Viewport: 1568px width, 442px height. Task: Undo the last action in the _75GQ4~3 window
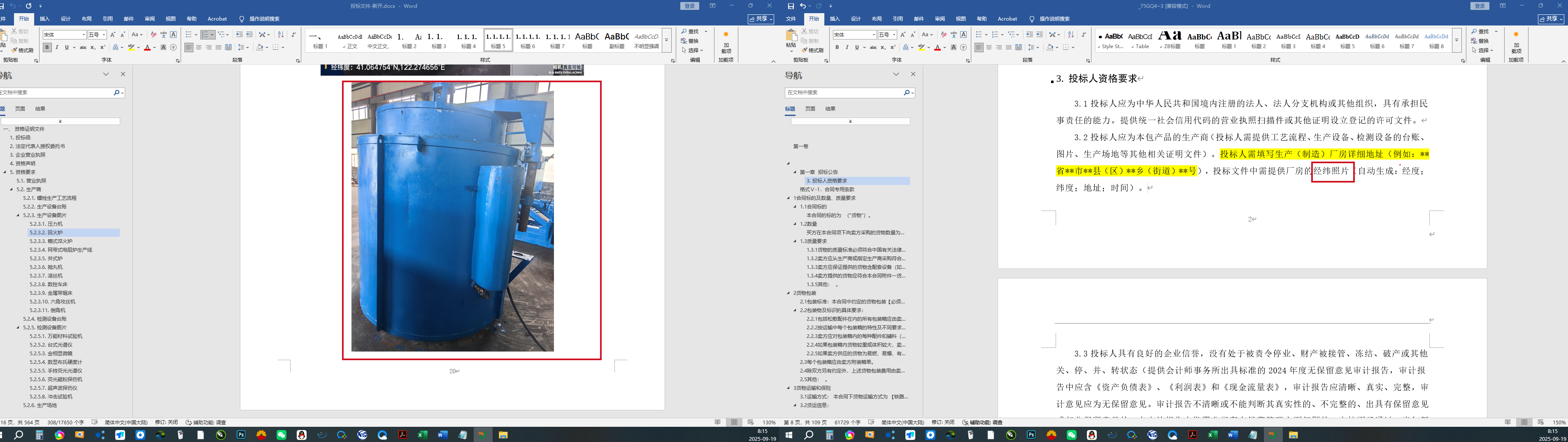[802, 6]
